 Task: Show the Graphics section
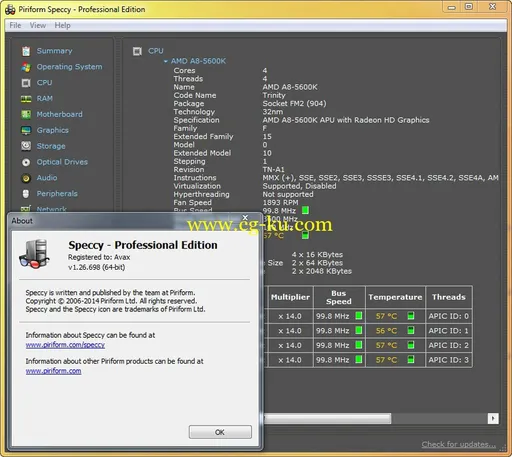[53, 130]
